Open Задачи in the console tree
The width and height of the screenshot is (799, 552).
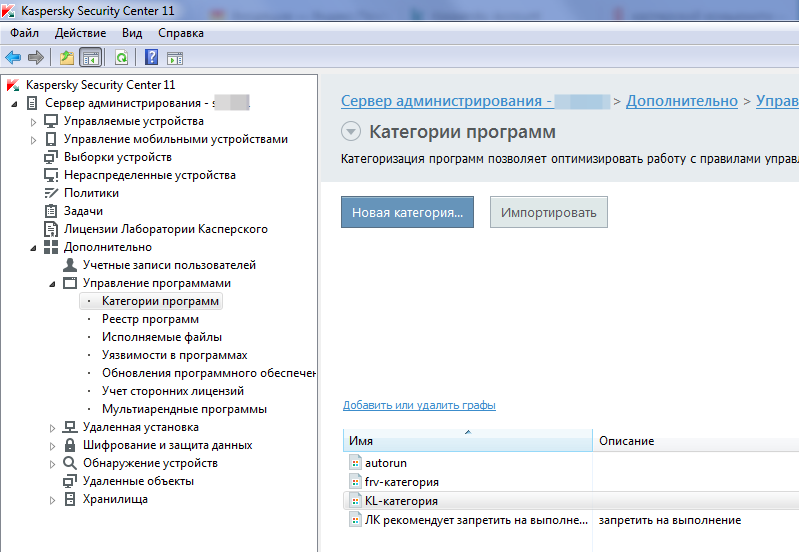(x=83, y=211)
